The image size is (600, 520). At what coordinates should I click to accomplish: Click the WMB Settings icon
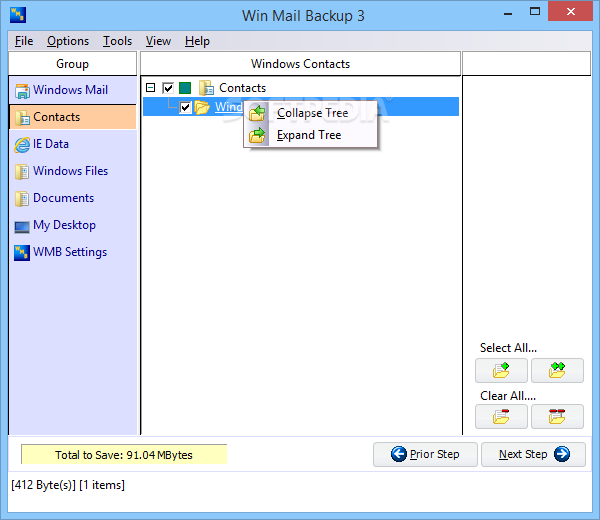click(22, 253)
